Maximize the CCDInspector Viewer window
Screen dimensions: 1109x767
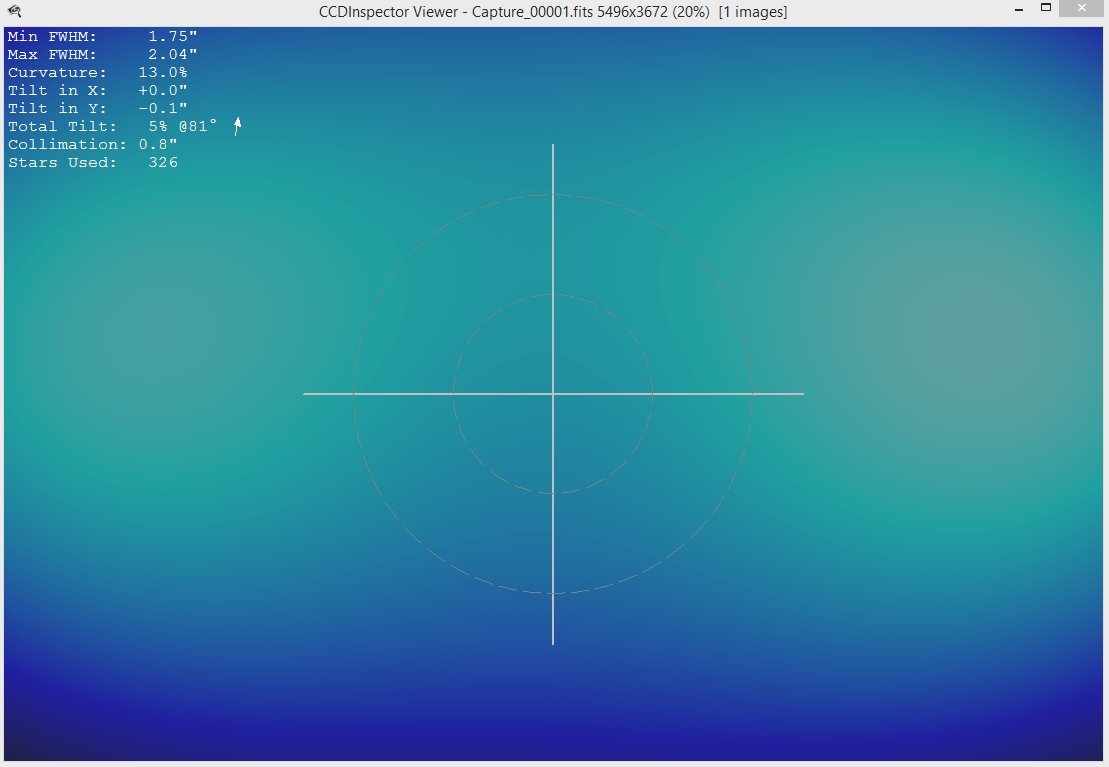click(x=1046, y=8)
